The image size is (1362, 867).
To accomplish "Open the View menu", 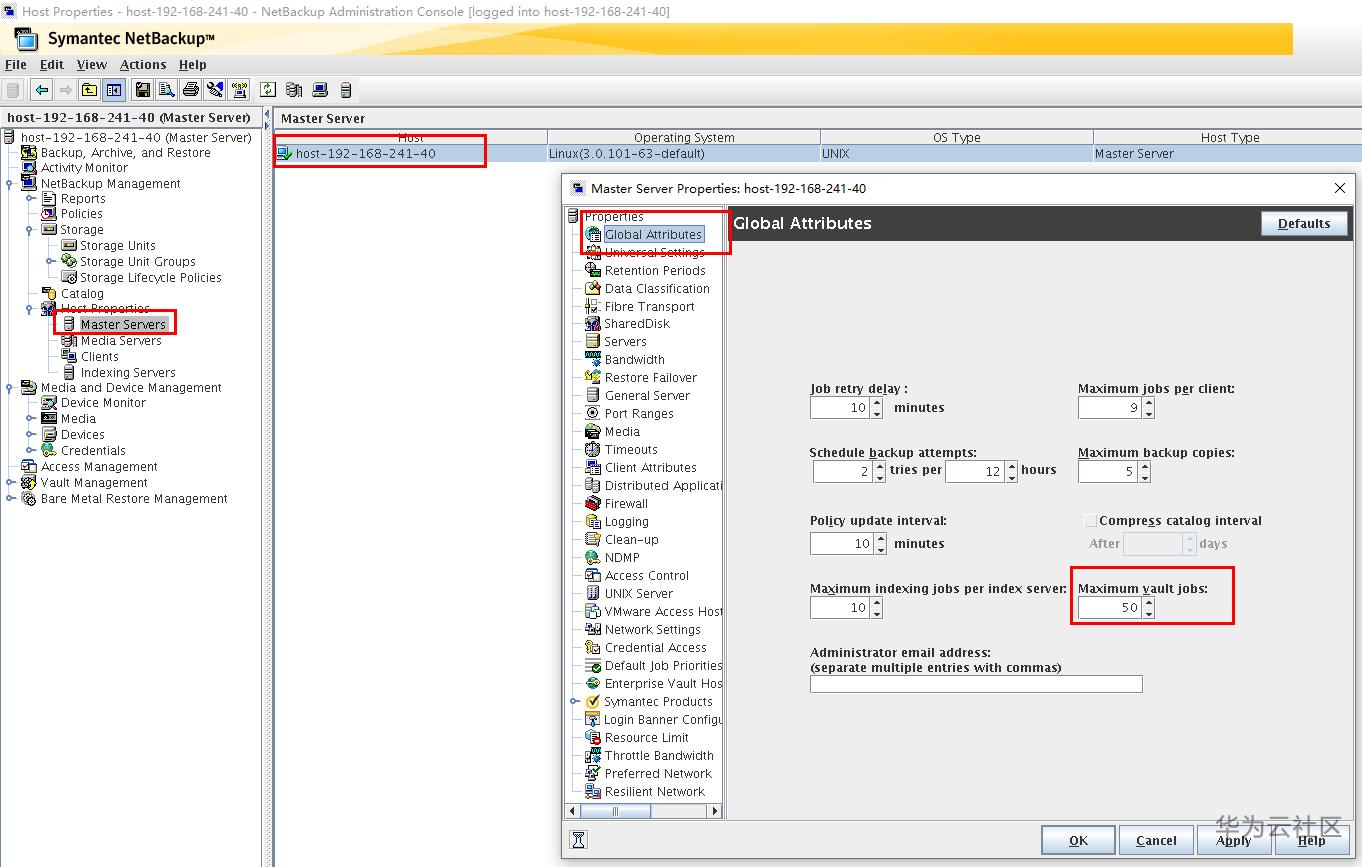I will (x=92, y=65).
